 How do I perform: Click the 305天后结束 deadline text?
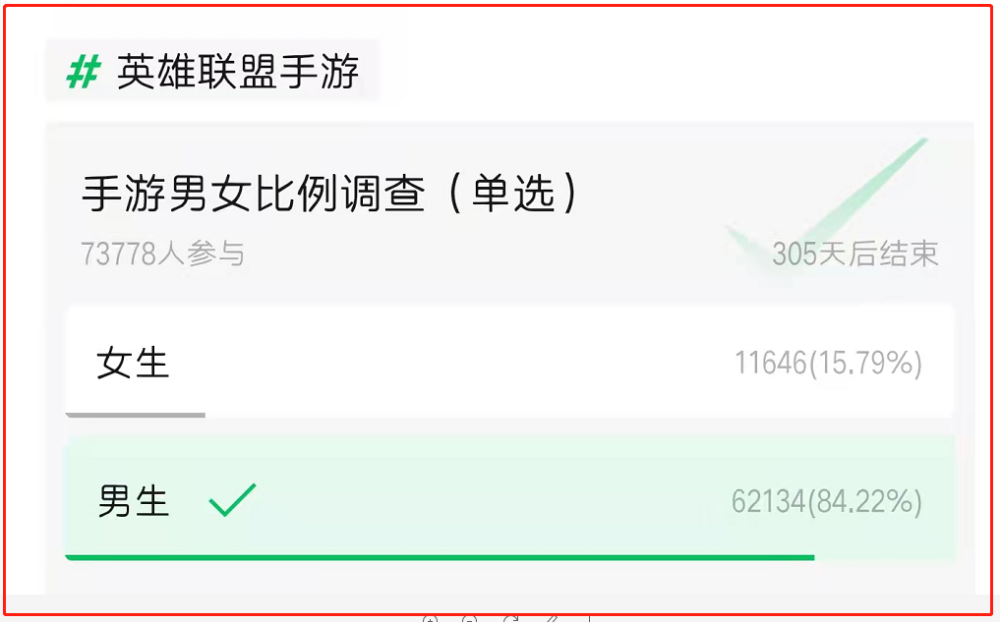click(x=855, y=254)
